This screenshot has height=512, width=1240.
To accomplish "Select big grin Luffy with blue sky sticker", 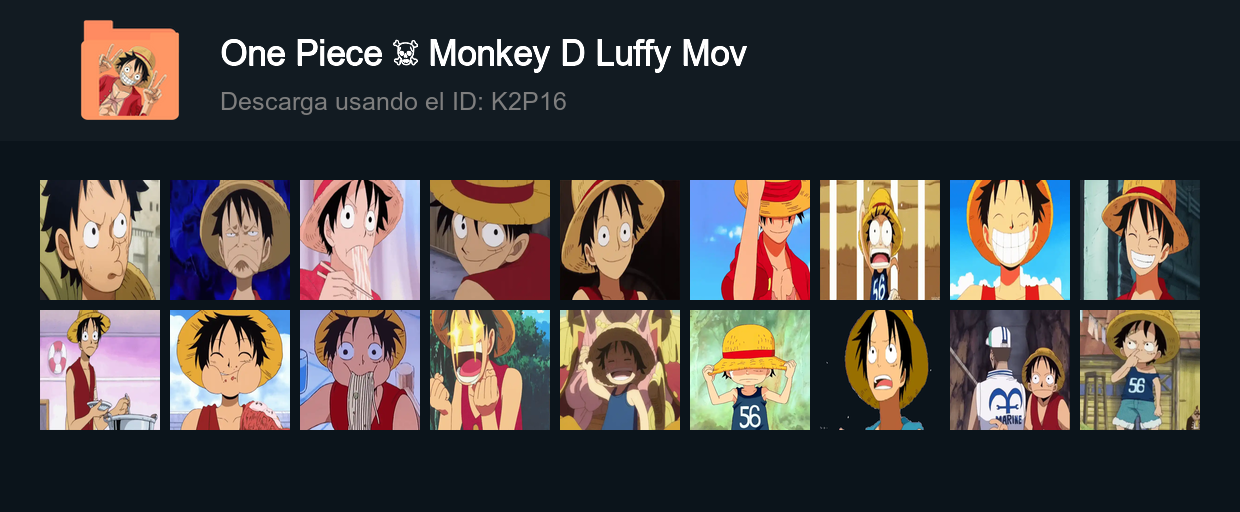I will pyautogui.click(x=1010, y=240).
